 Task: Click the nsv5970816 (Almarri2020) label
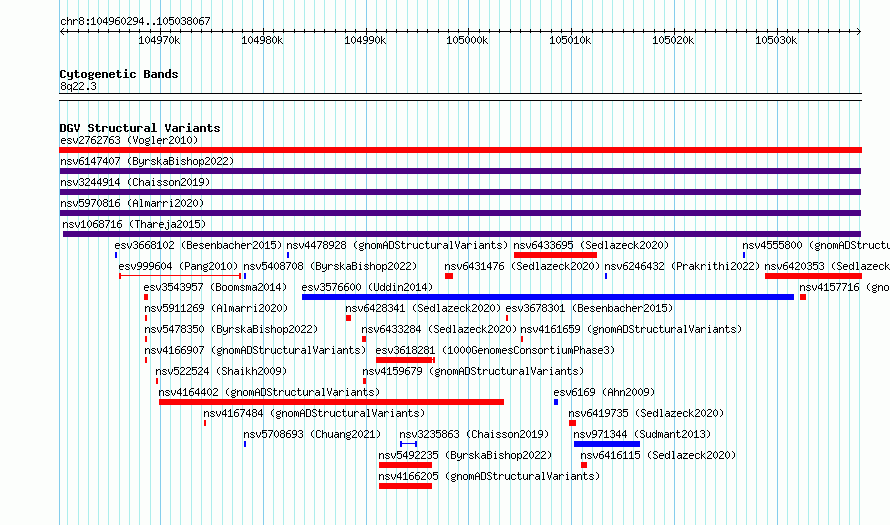(x=132, y=203)
